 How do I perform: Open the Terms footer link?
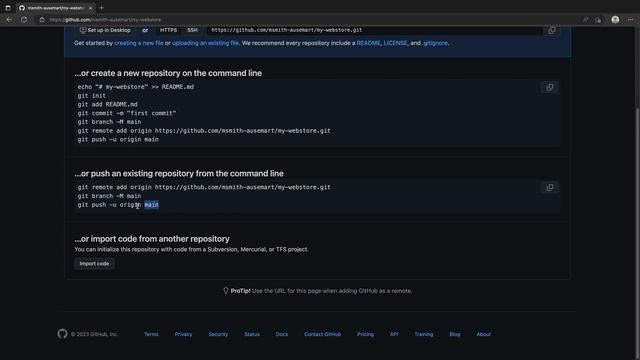click(x=151, y=334)
